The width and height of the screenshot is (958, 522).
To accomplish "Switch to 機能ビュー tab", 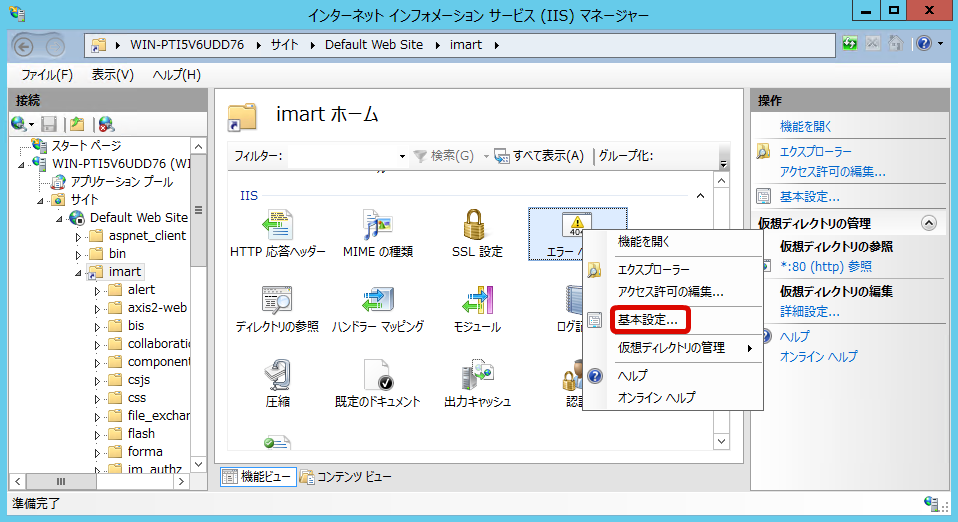I will pos(258,476).
